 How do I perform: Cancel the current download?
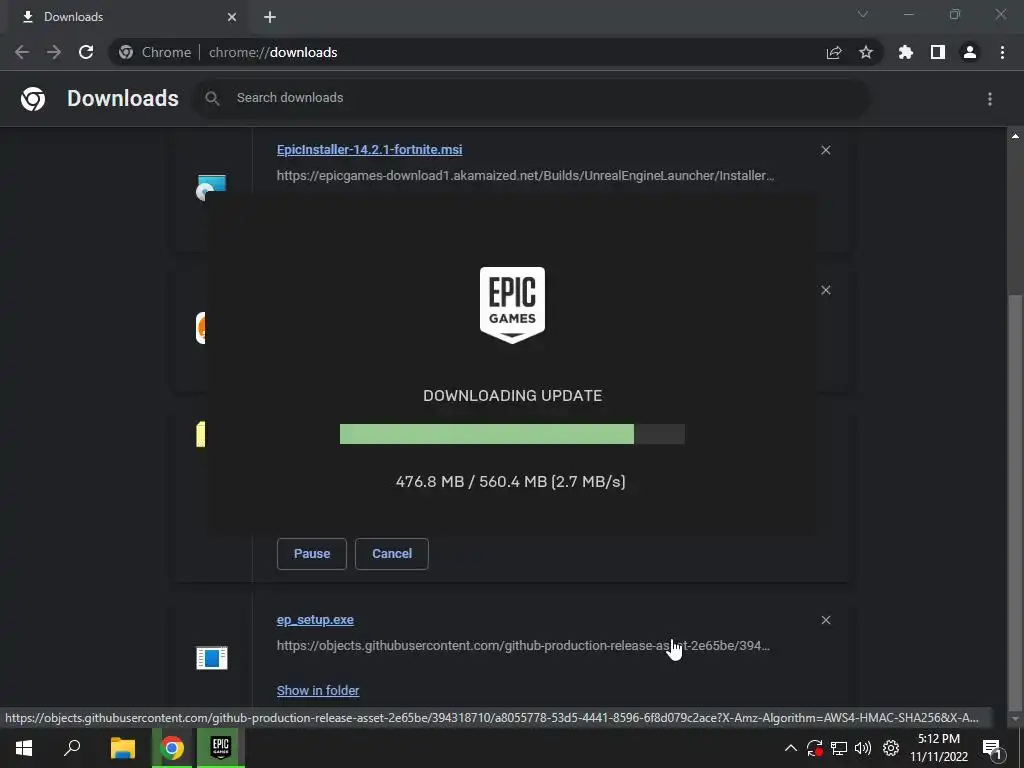[x=392, y=554]
